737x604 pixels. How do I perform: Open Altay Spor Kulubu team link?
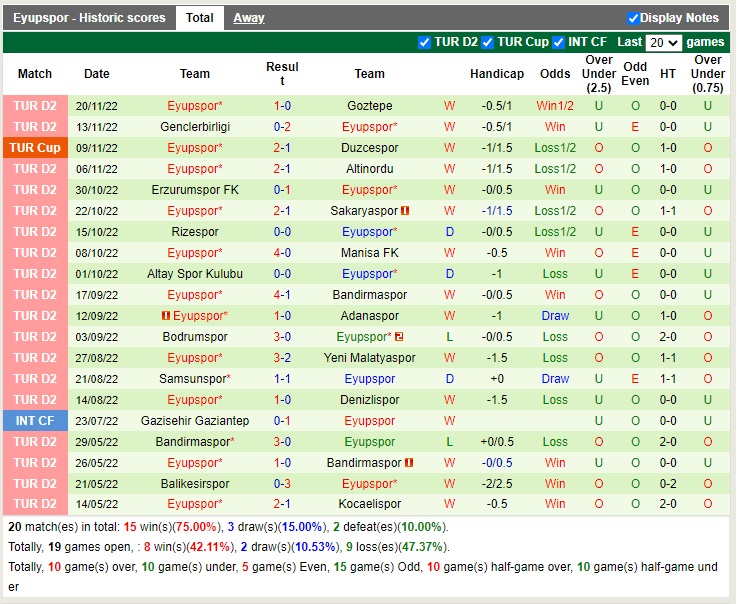pos(195,274)
